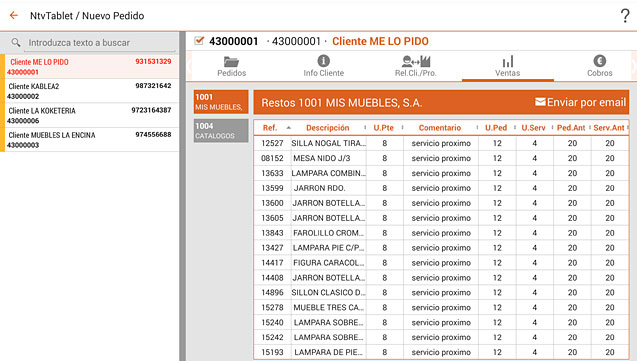
Task: Select row ref 14896 SILLON CLASICO
Action: click(x=441, y=292)
